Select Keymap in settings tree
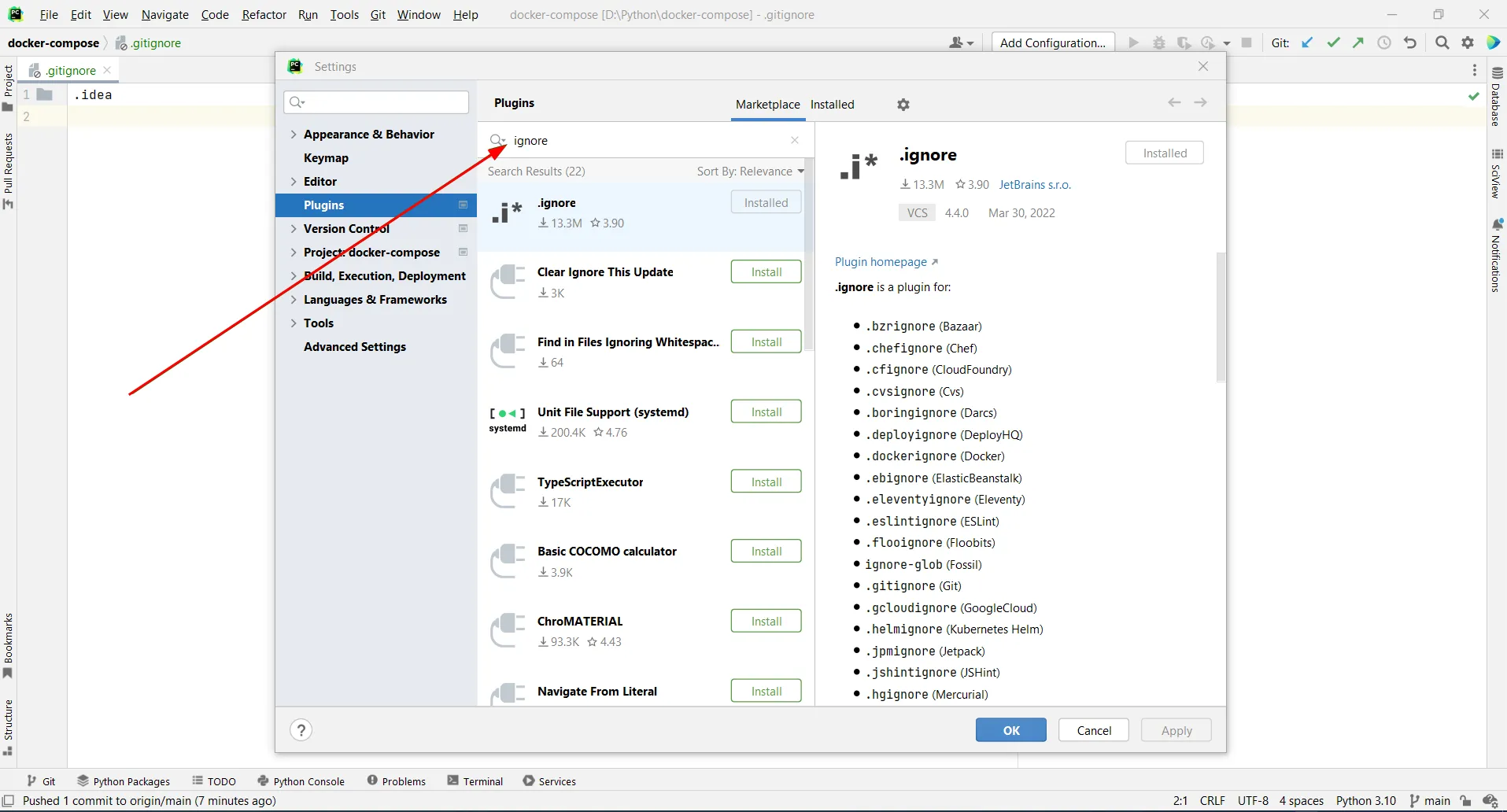The image size is (1507, 812). pyautogui.click(x=326, y=158)
